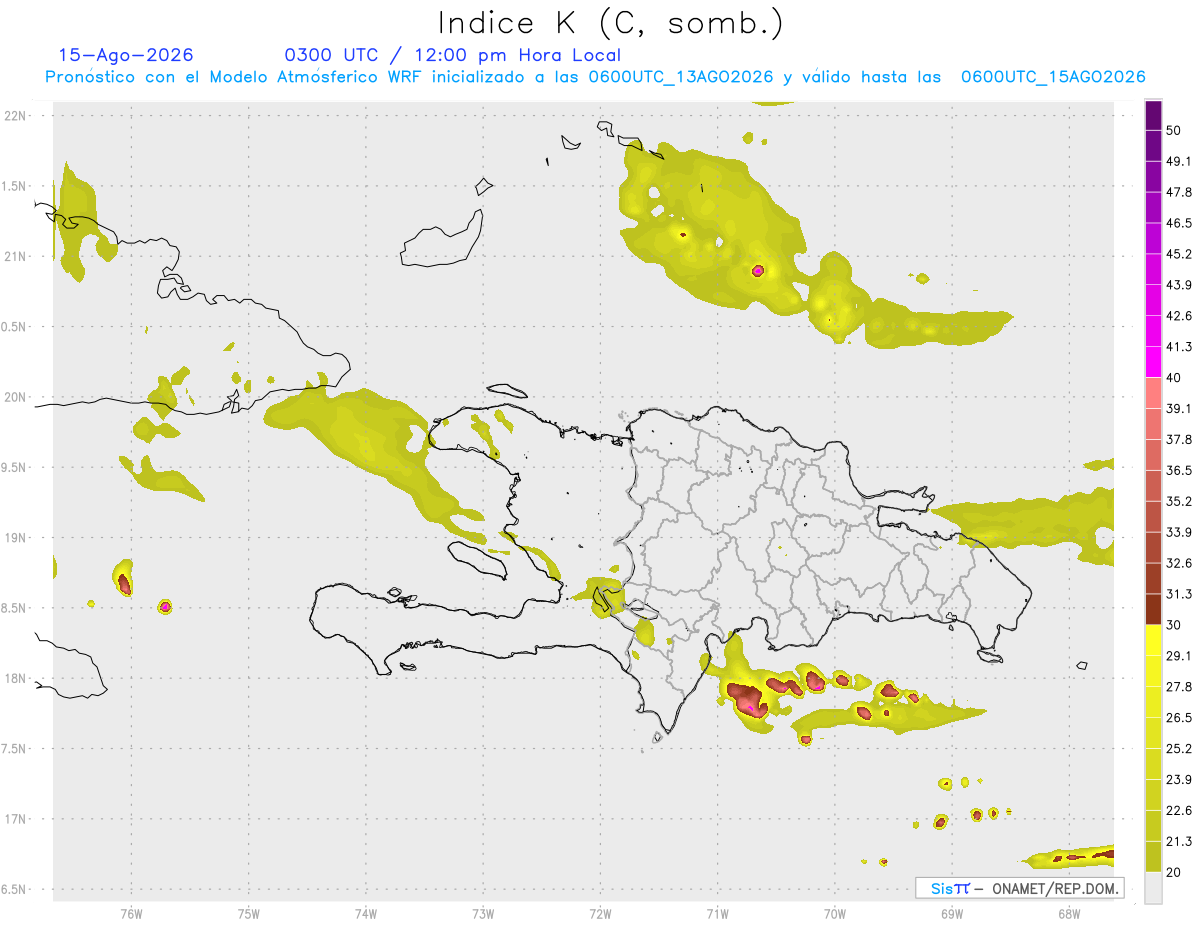Select the bright magenta swatch between 40 and 41.3
Viewport: 1200px width, 927px height.
tap(1154, 362)
